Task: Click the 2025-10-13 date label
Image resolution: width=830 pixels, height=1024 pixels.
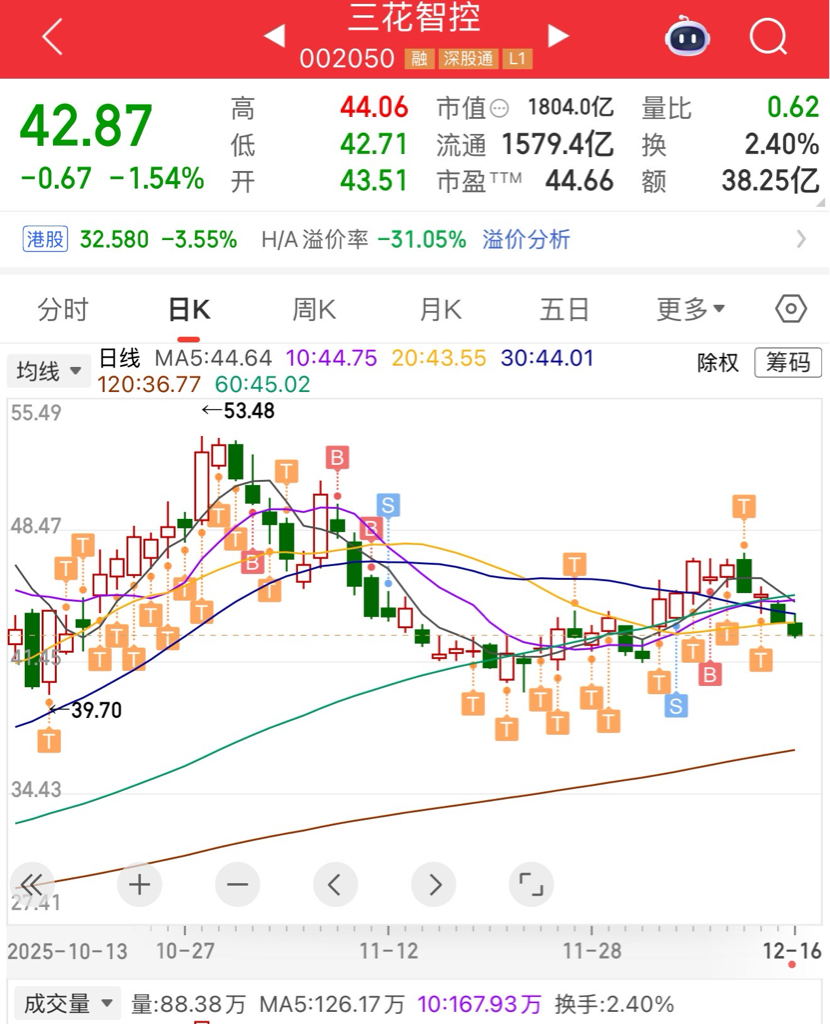Action: 67,951
